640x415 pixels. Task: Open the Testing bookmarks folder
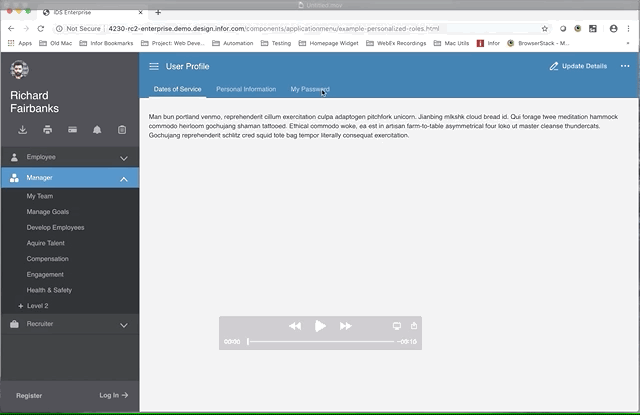(276, 43)
